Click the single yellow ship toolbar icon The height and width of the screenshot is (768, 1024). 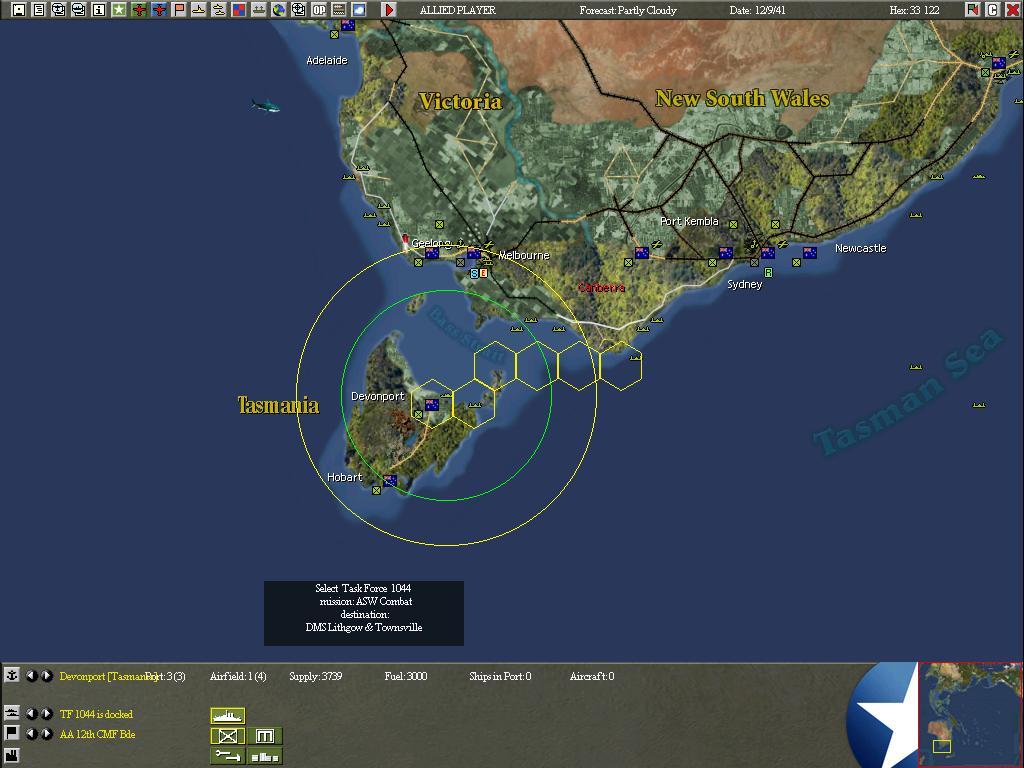(x=199, y=10)
